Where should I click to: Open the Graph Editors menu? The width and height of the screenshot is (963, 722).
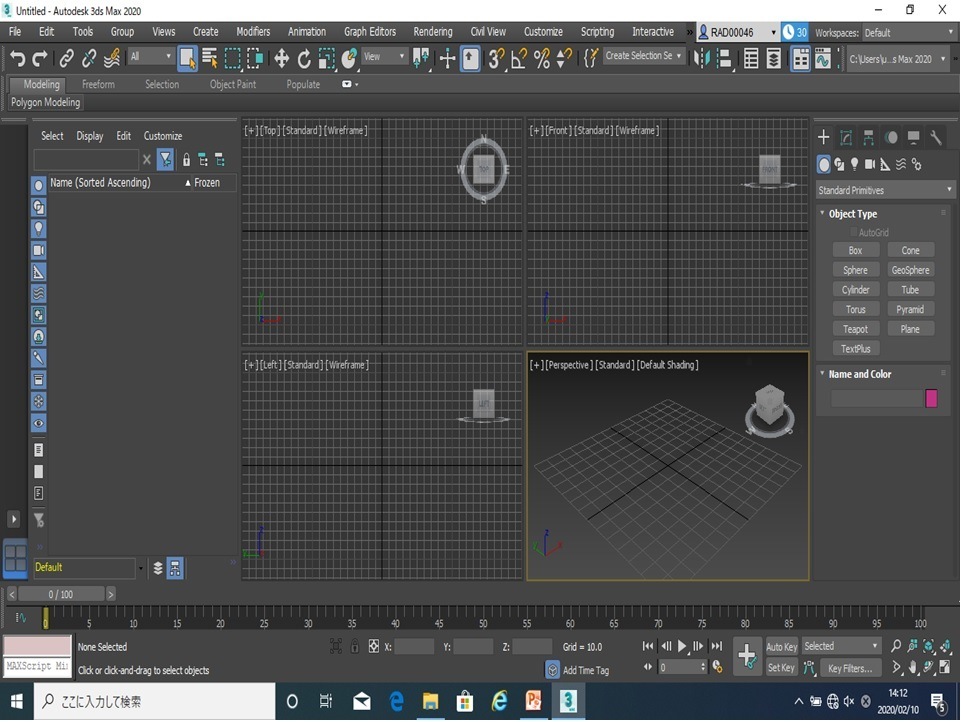[370, 31]
